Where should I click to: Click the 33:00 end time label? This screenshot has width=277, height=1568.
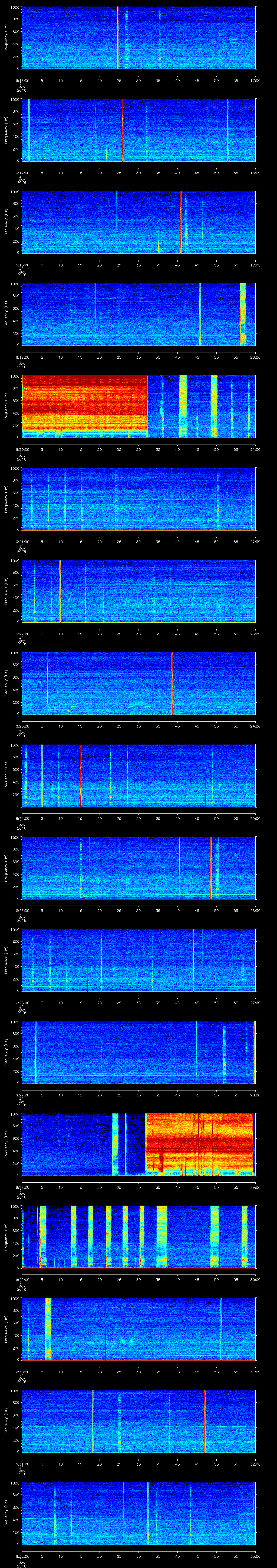255,1556
